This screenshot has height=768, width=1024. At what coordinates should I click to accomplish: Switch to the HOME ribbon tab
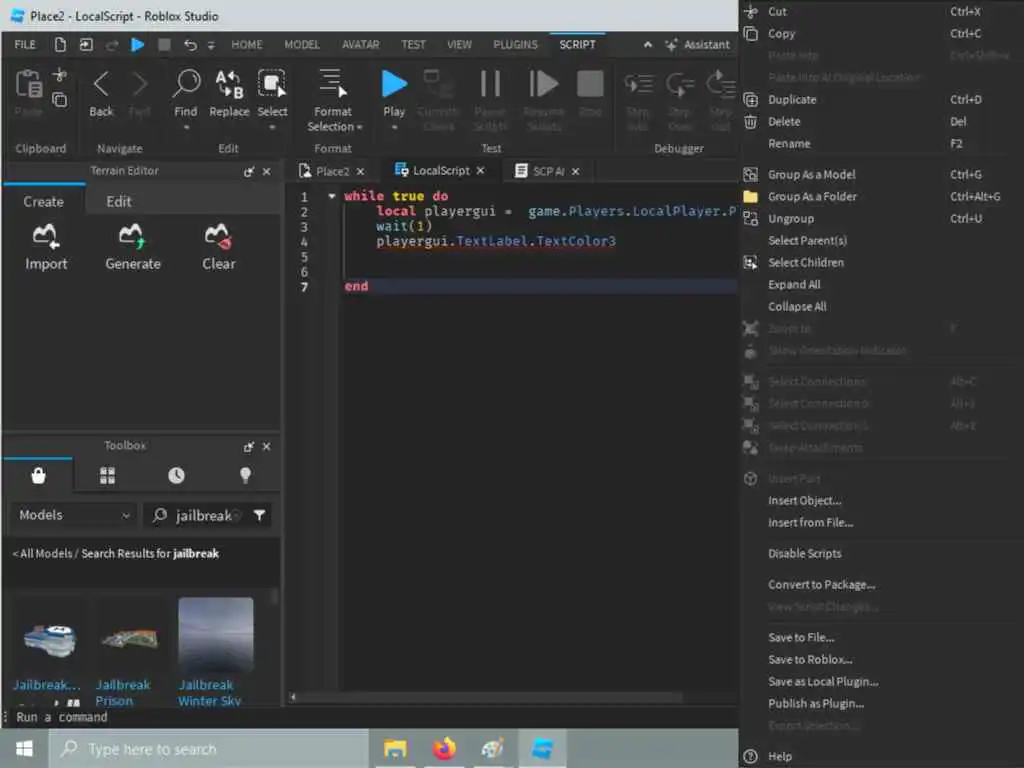(x=247, y=44)
